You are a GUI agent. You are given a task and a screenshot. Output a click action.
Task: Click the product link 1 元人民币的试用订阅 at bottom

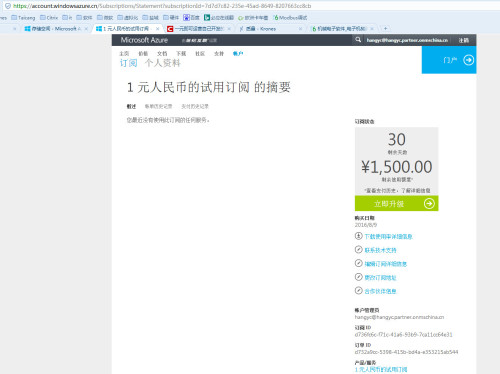(381, 369)
